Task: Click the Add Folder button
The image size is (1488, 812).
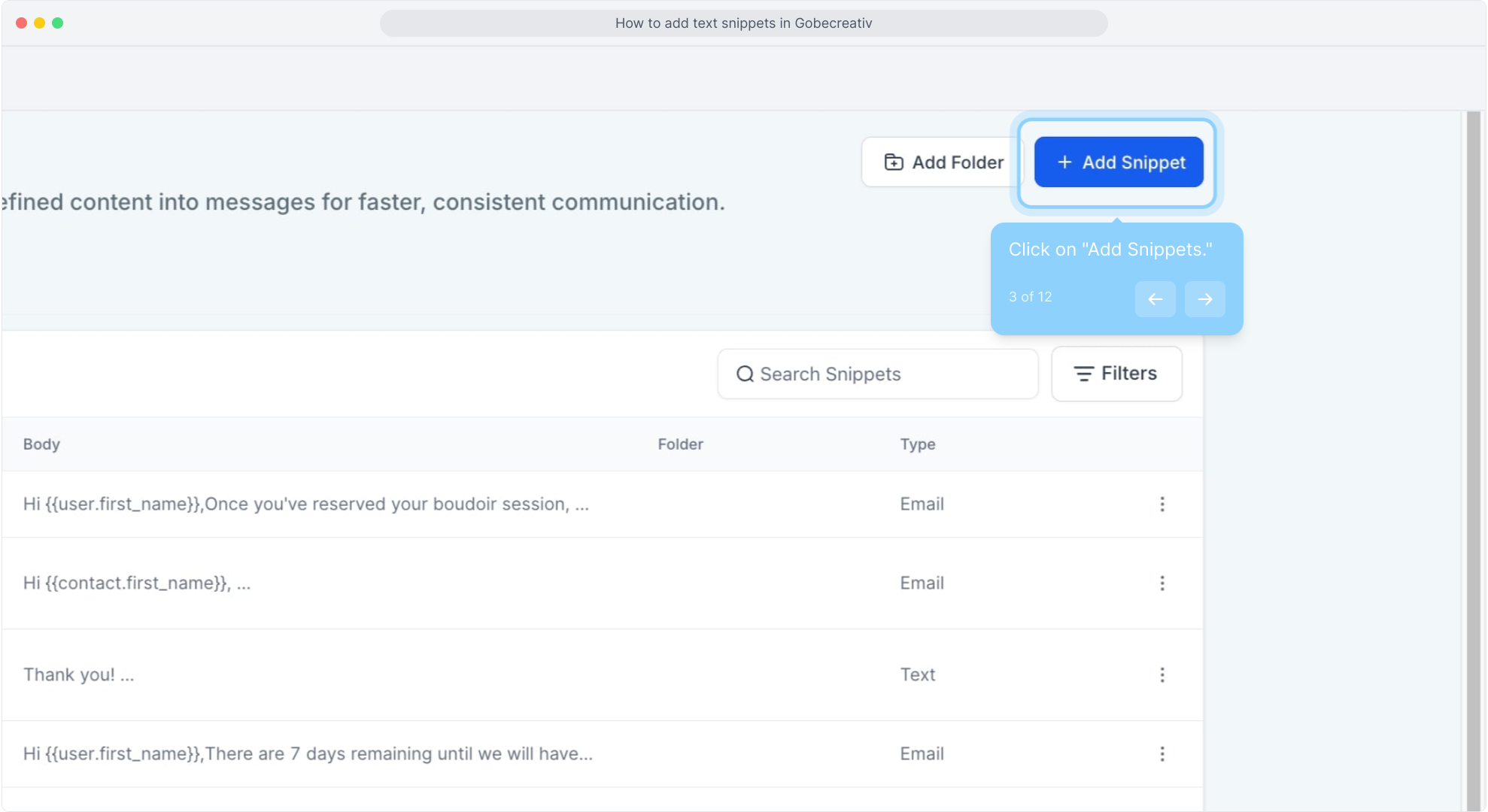Action: tap(943, 162)
